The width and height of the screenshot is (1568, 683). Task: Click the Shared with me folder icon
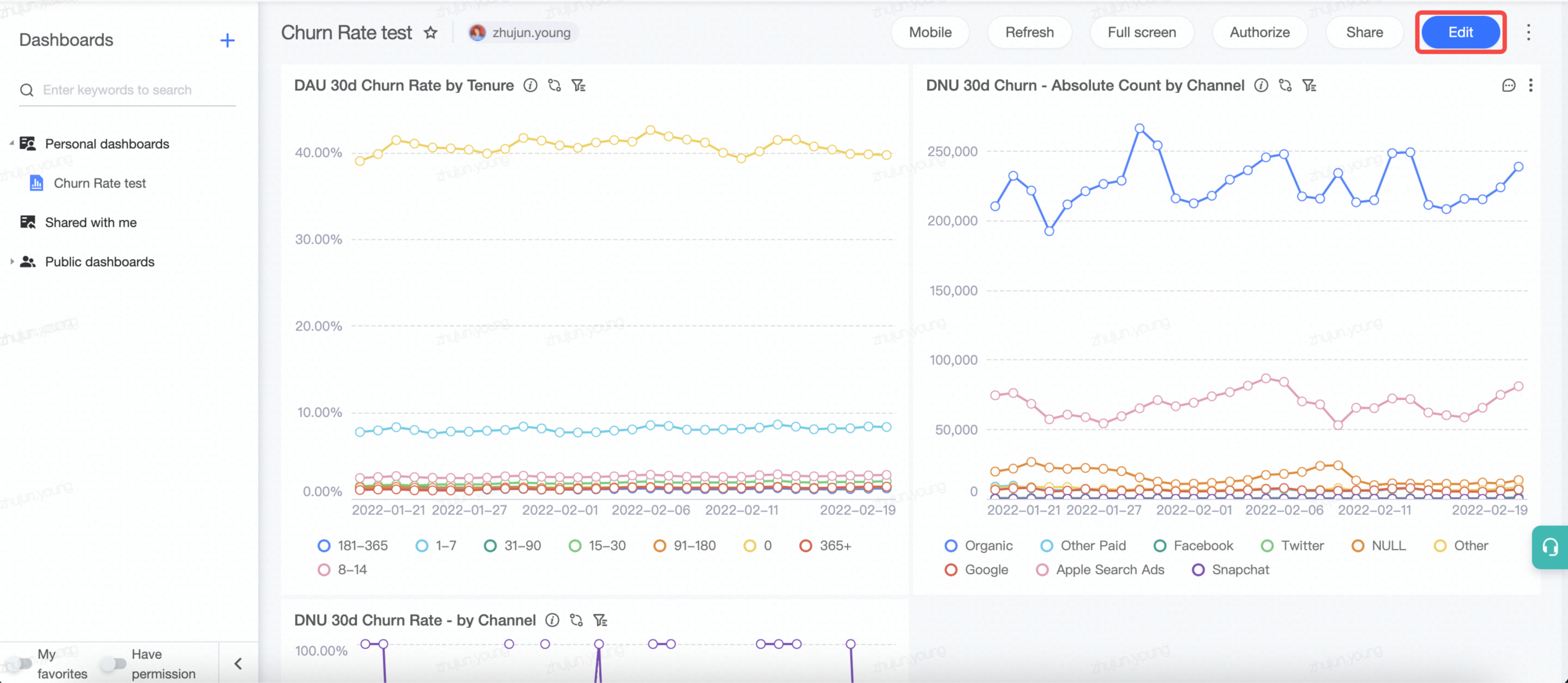(x=28, y=222)
